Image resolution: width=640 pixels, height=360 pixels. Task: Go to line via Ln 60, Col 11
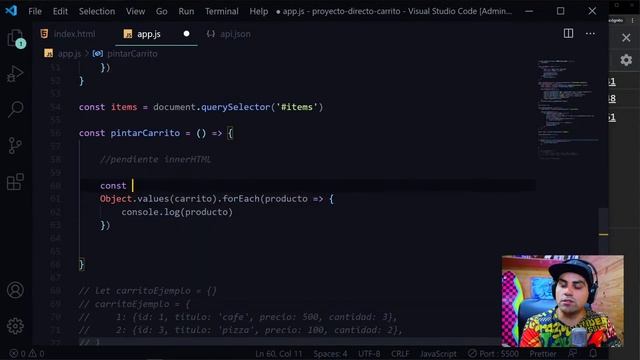(279, 353)
